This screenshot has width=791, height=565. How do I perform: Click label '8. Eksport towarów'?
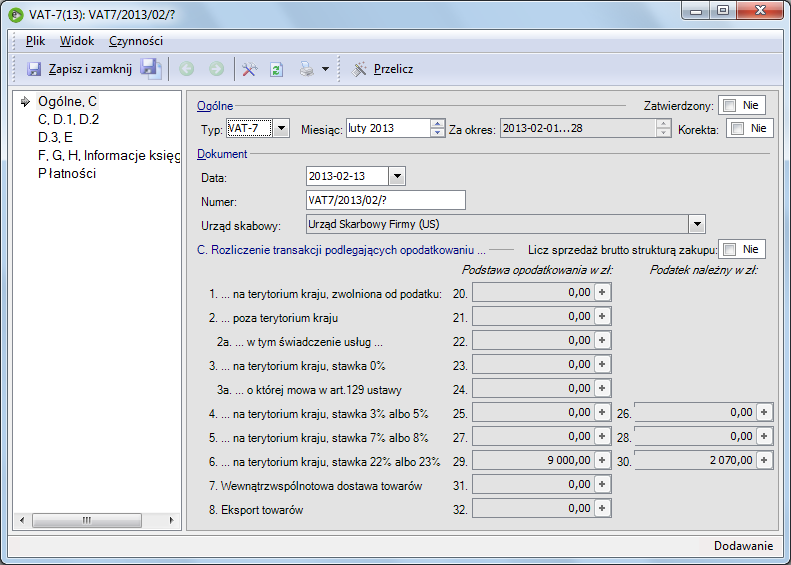(256, 510)
